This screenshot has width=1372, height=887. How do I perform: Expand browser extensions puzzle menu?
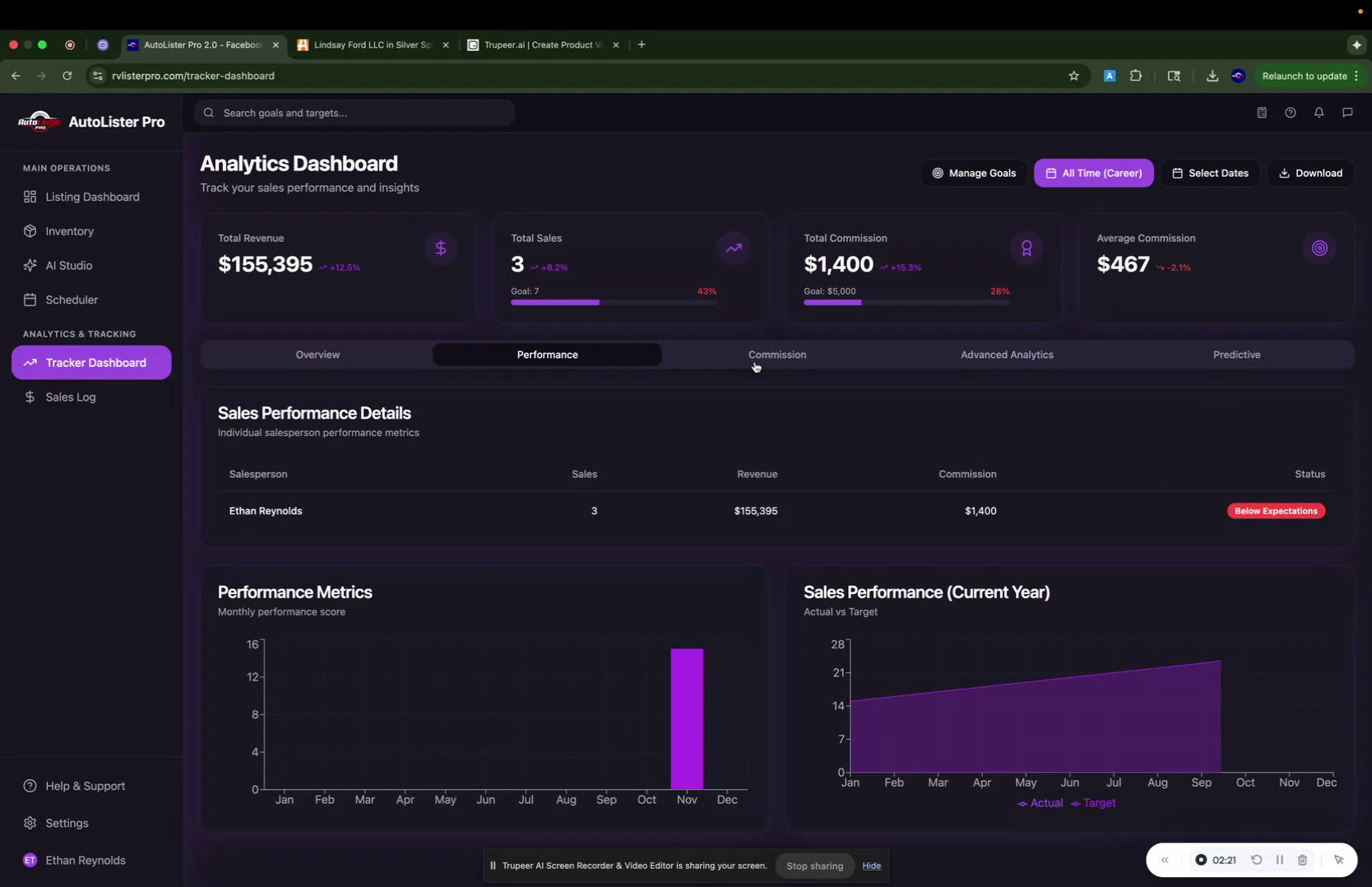coord(1136,76)
